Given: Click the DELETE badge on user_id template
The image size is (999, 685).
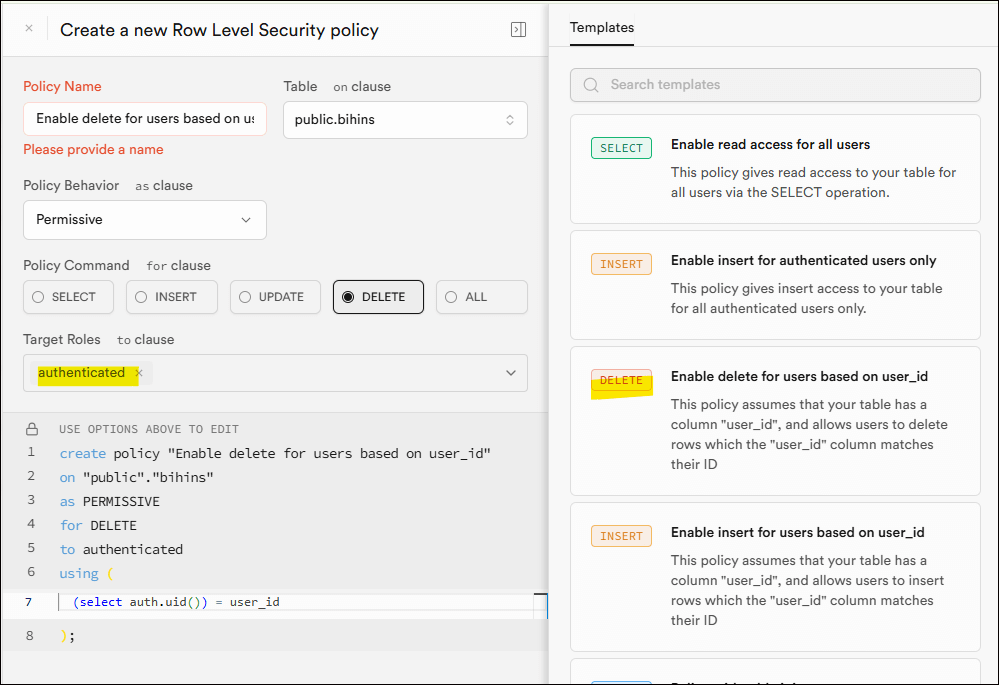Looking at the screenshot, I should [x=621, y=380].
